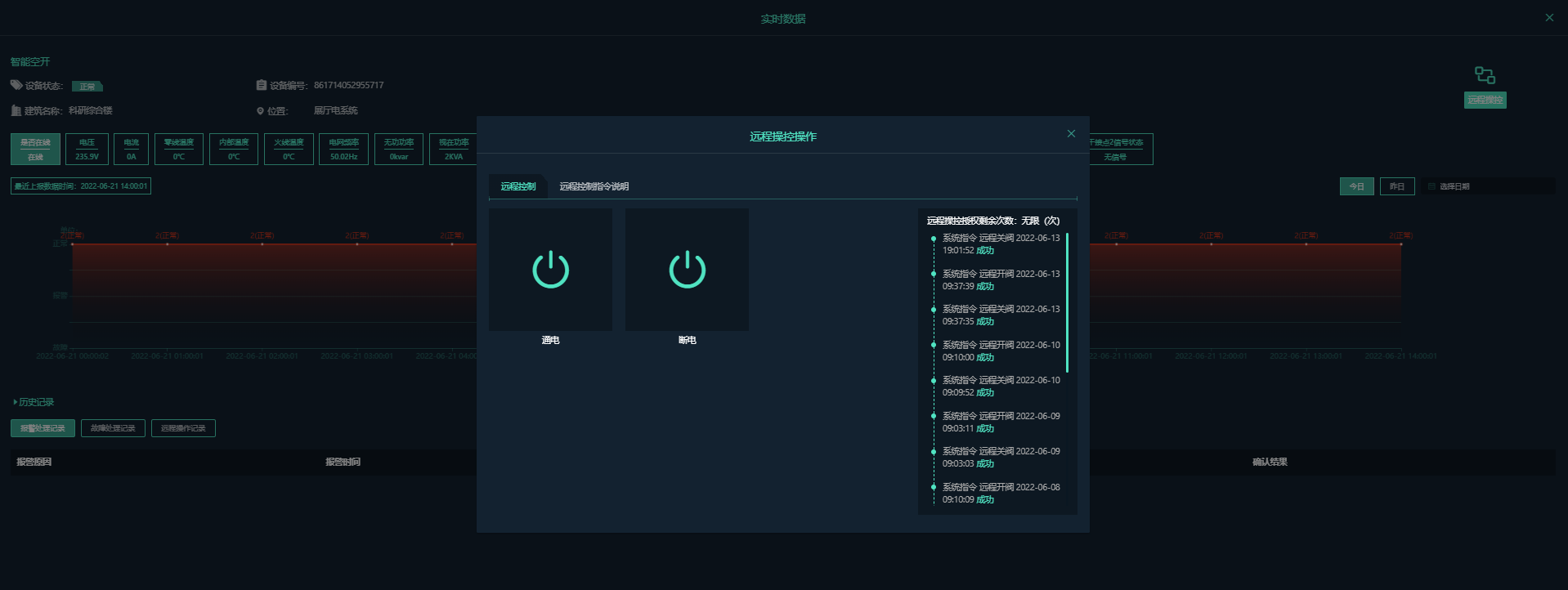The height and width of the screenshot is (590, 1568).
Task: Open the 远程控制指令说明 tab
Action: click(x=594, y=186)
